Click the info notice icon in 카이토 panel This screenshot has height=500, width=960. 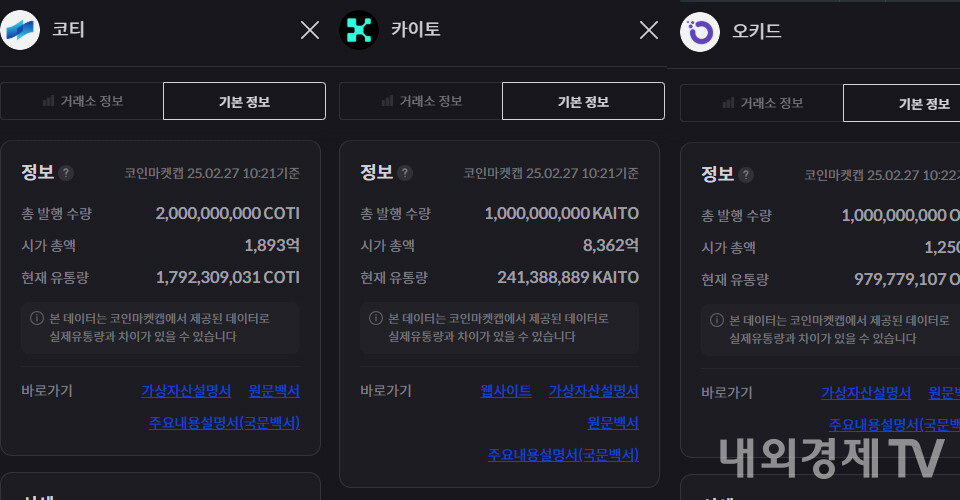[376, 319]
